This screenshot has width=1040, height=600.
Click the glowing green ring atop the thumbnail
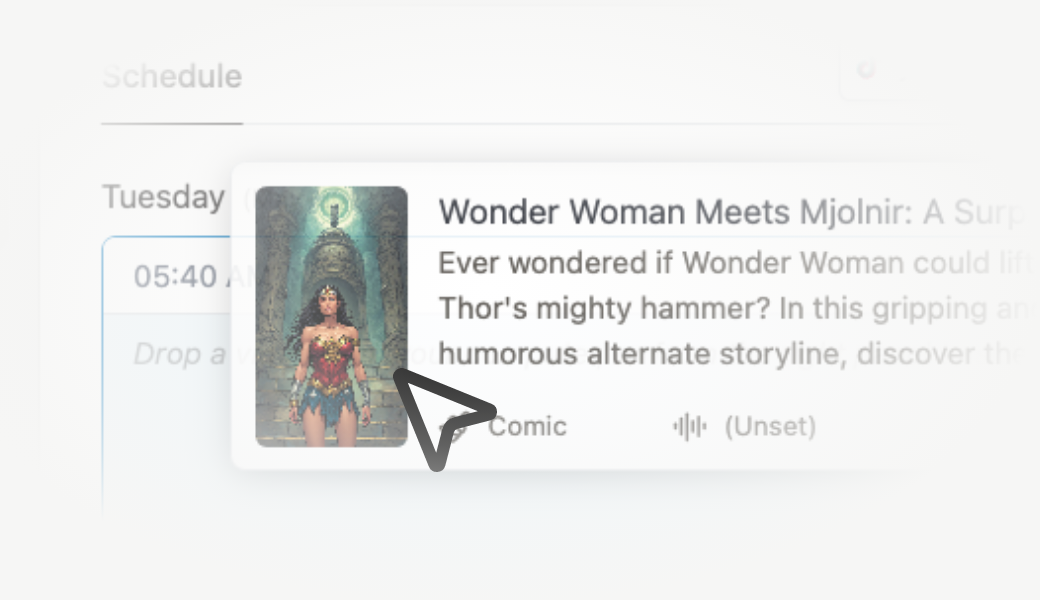pos(334,207)
